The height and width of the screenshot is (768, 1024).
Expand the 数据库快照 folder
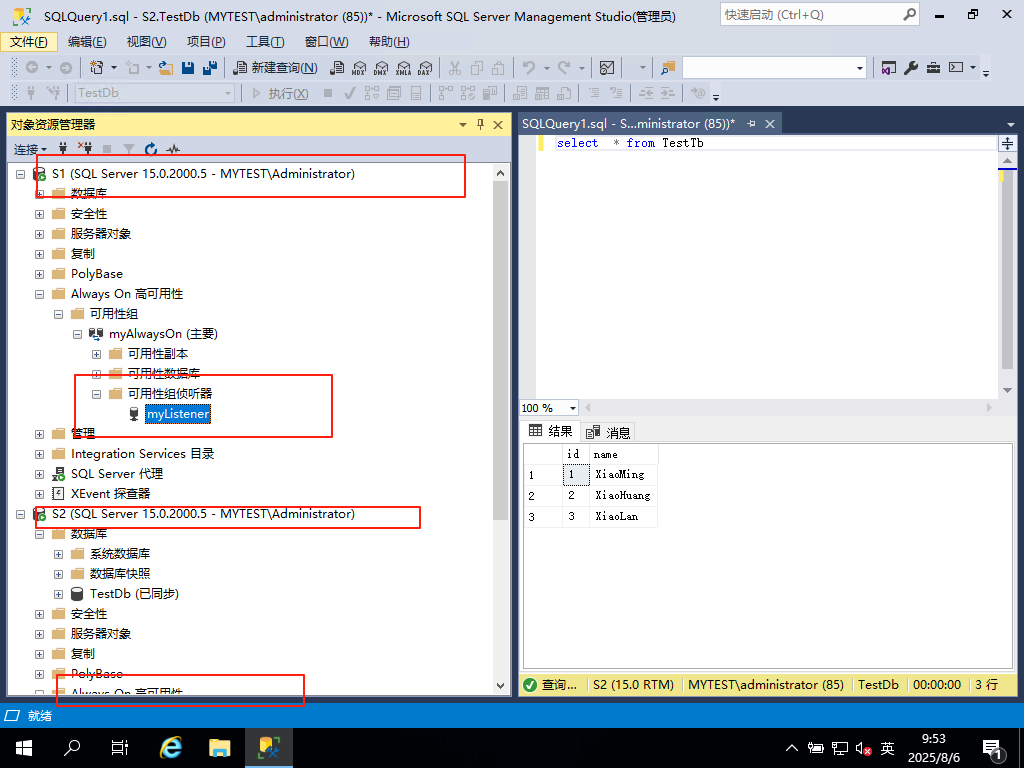pyautogui.click(x=58, y=575)
